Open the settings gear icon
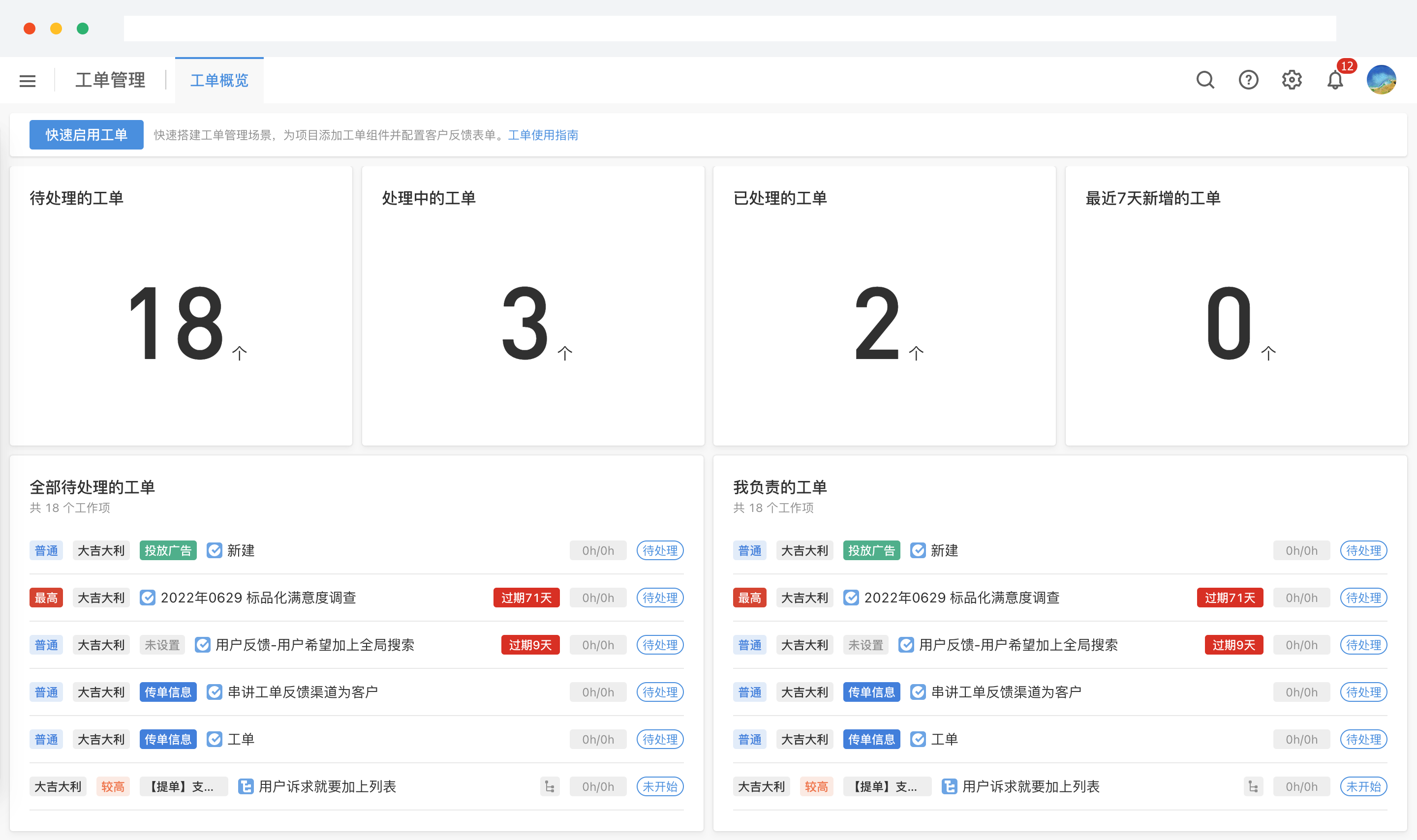Viewport: 1417px width, 840px height. [1292, 80]
